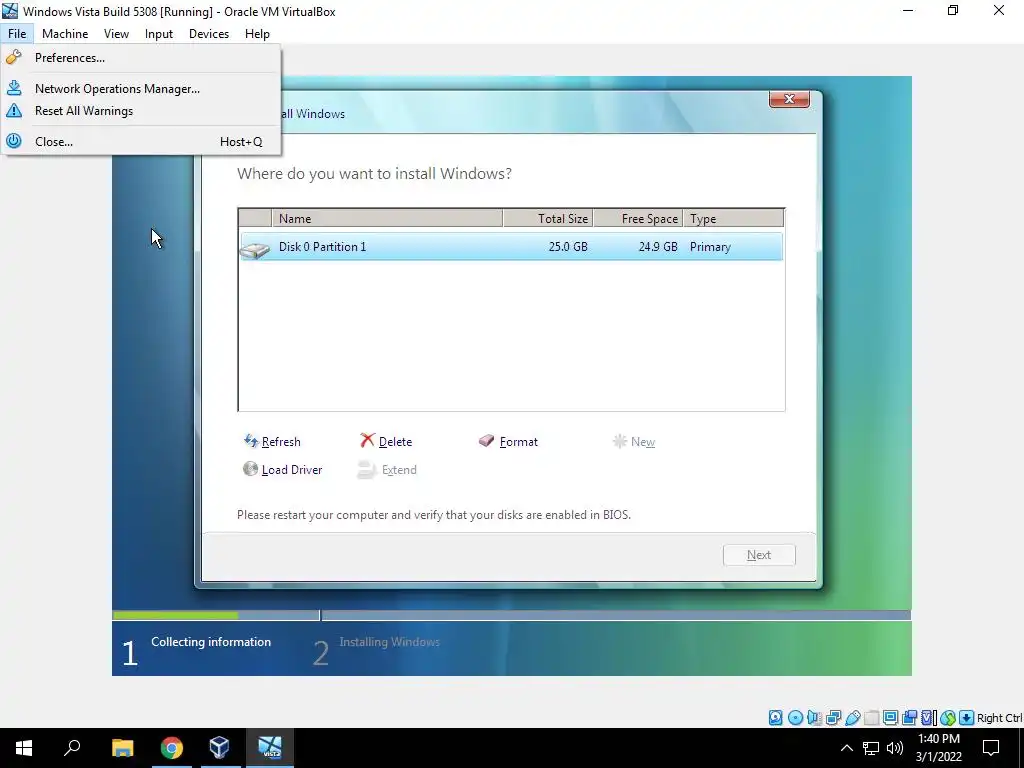Click the Delete partition link
Image resolution: width=1024 pixels, height=768 pixels.
395,441
